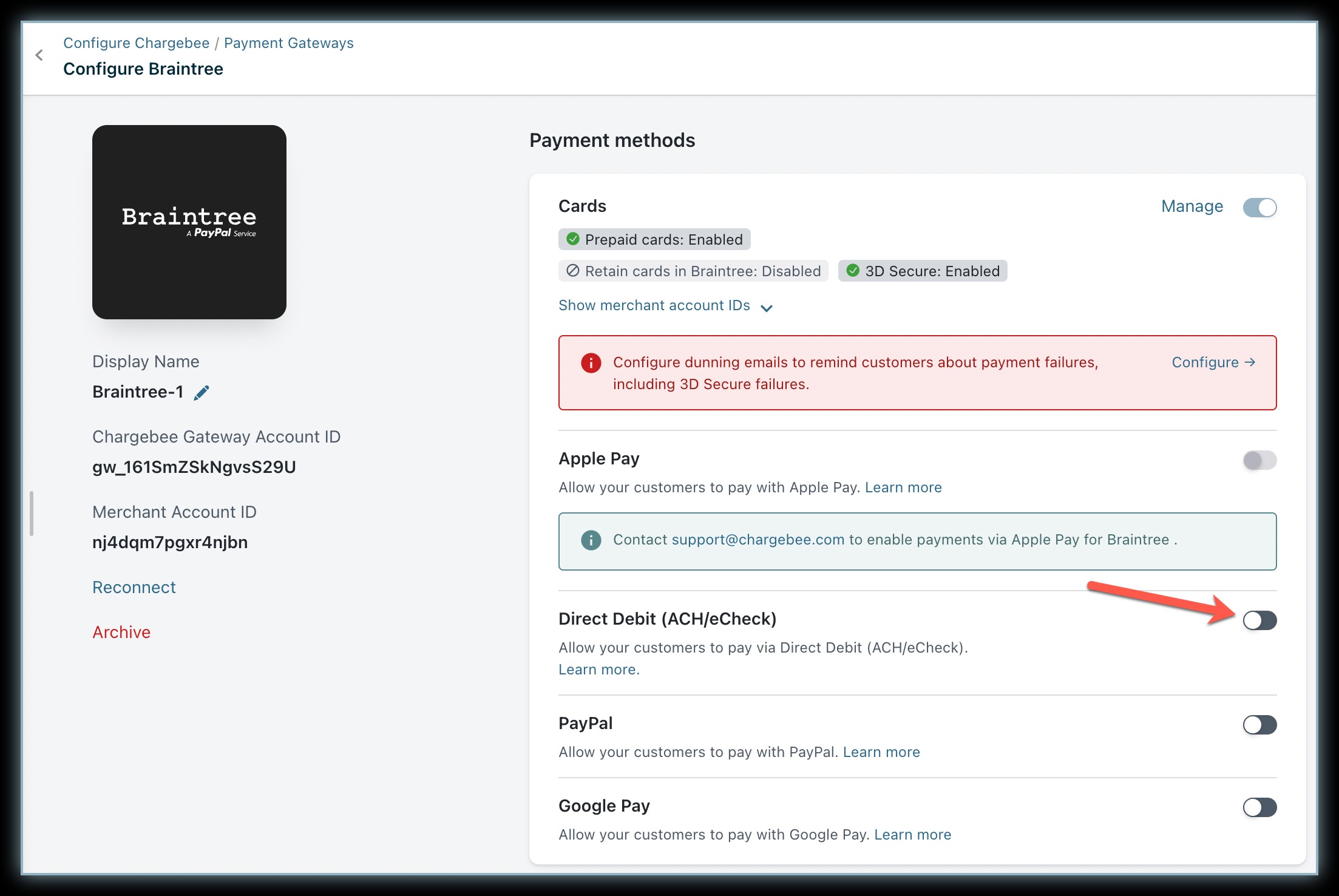Screen dimensions: 1339x896
Task: Enable the Google Pay toggle
Action: pos(1259,807)
